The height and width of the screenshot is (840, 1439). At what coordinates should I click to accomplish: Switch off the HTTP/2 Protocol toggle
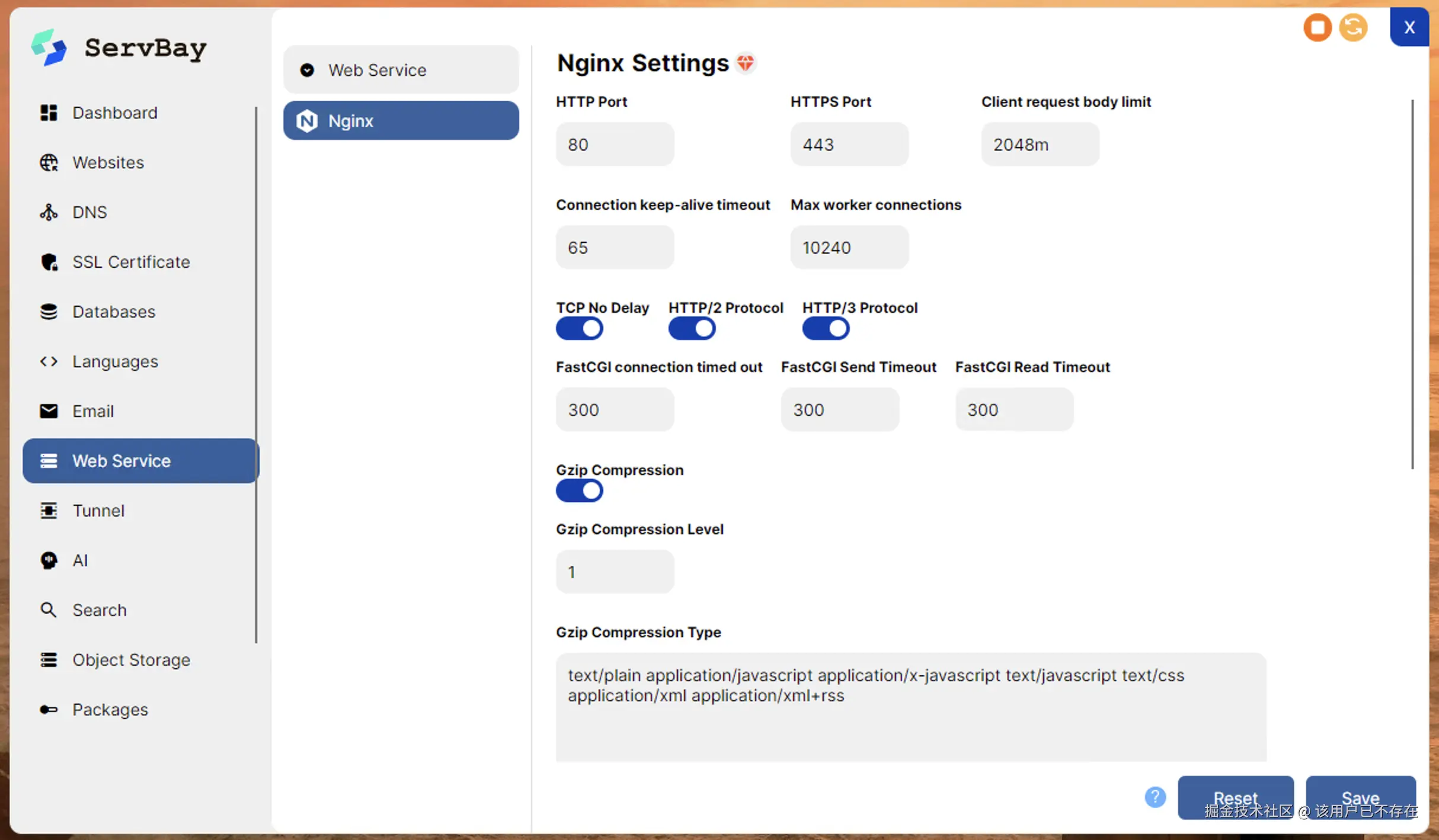(x=692, y=328)
